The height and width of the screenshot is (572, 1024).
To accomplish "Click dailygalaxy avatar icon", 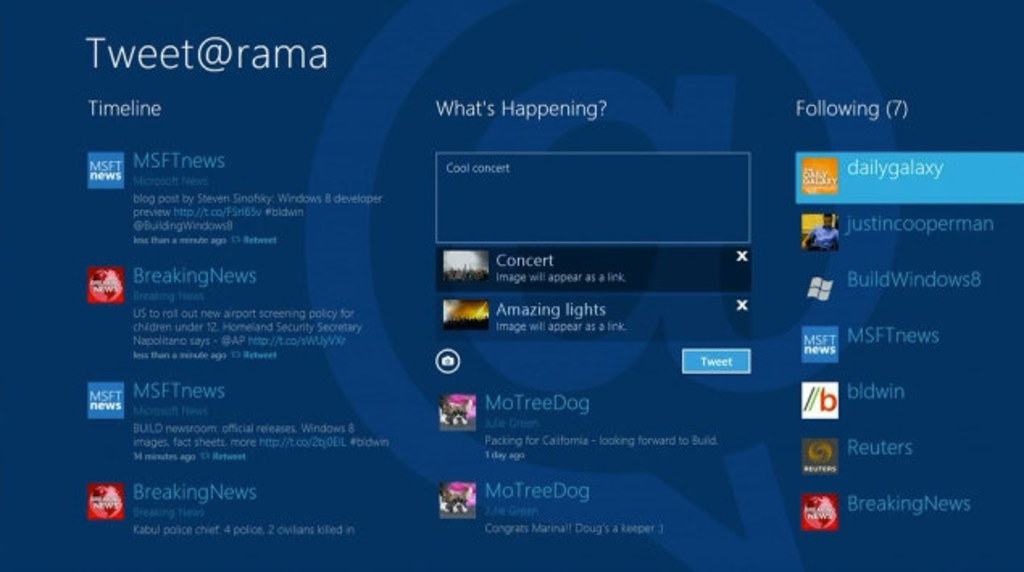I will [x=820, y=176].
